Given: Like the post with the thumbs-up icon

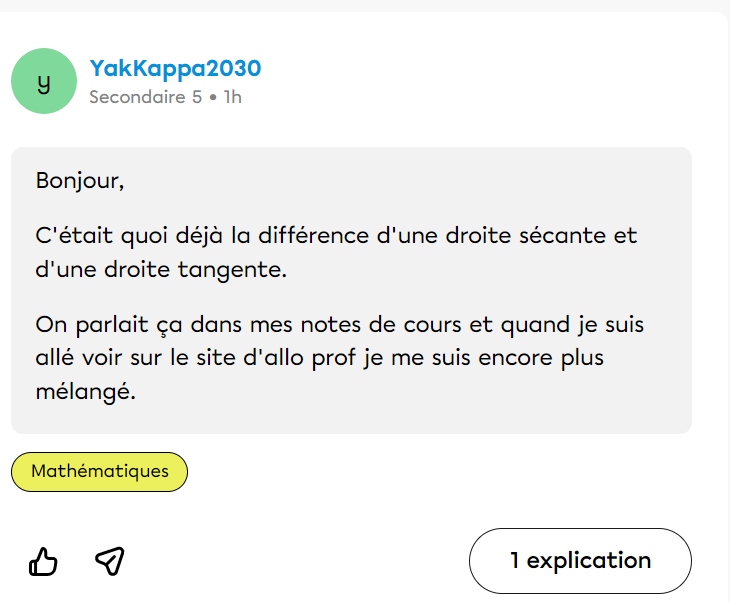Looking at the screenshot, I should [x=43, y=562].
